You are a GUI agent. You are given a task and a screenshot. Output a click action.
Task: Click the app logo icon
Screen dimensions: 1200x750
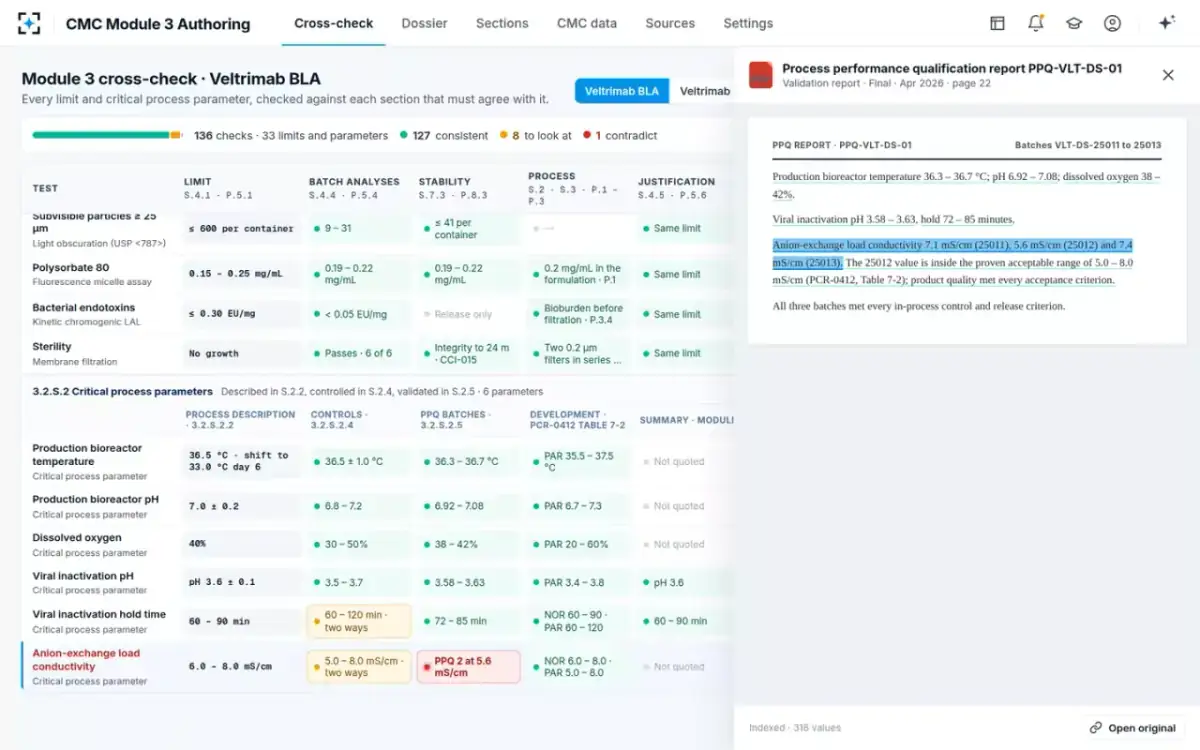29,23
